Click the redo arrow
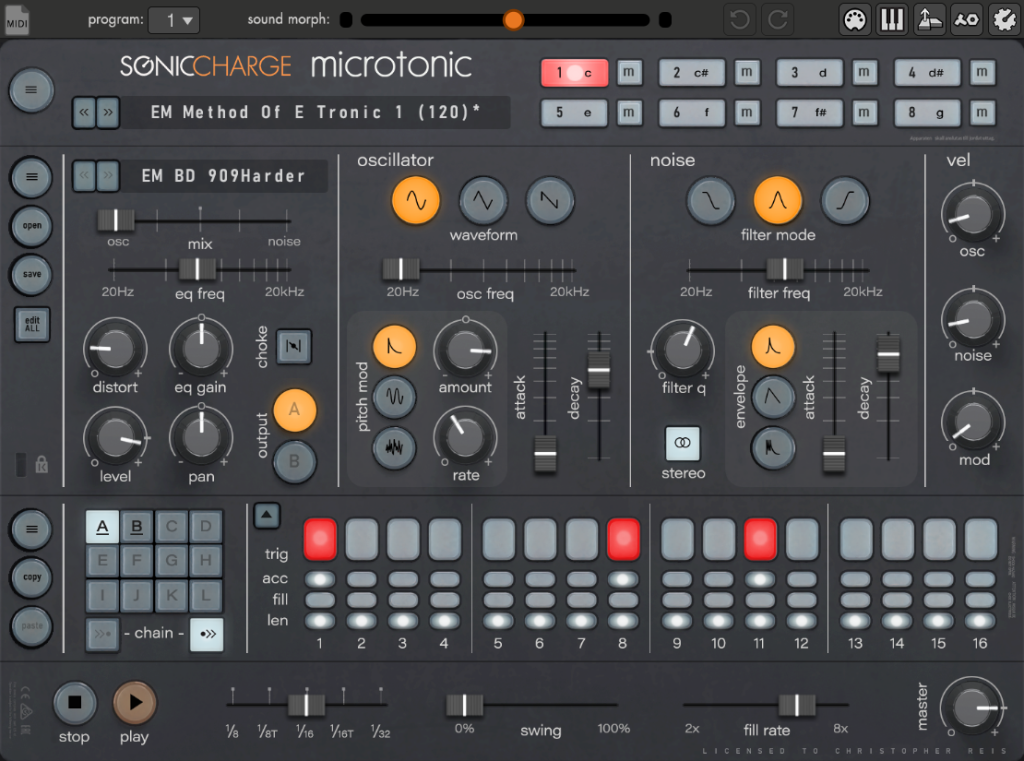The width and height of the screenshot is (1024, 761). click(777, 20)
